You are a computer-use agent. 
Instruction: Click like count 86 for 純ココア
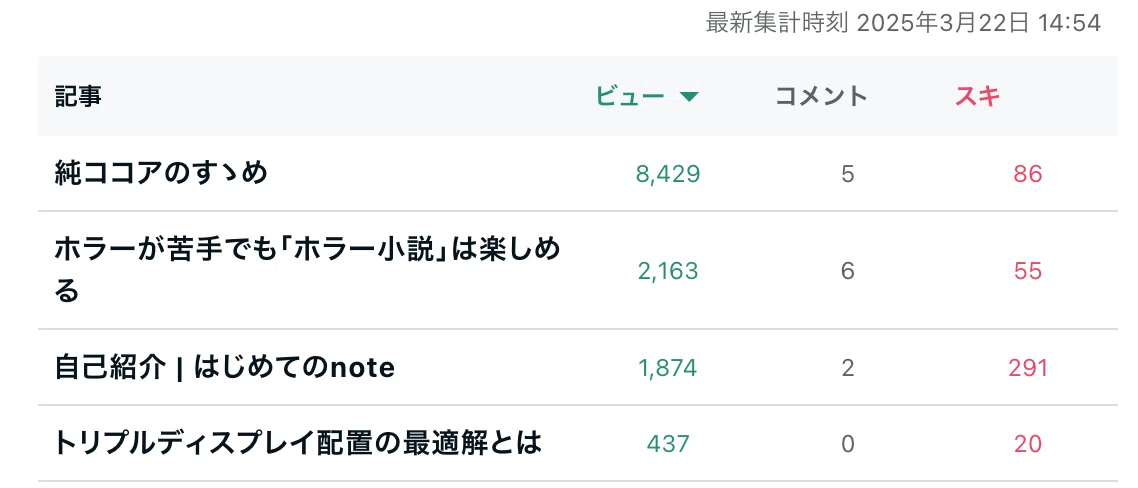tap(1028, 174)
